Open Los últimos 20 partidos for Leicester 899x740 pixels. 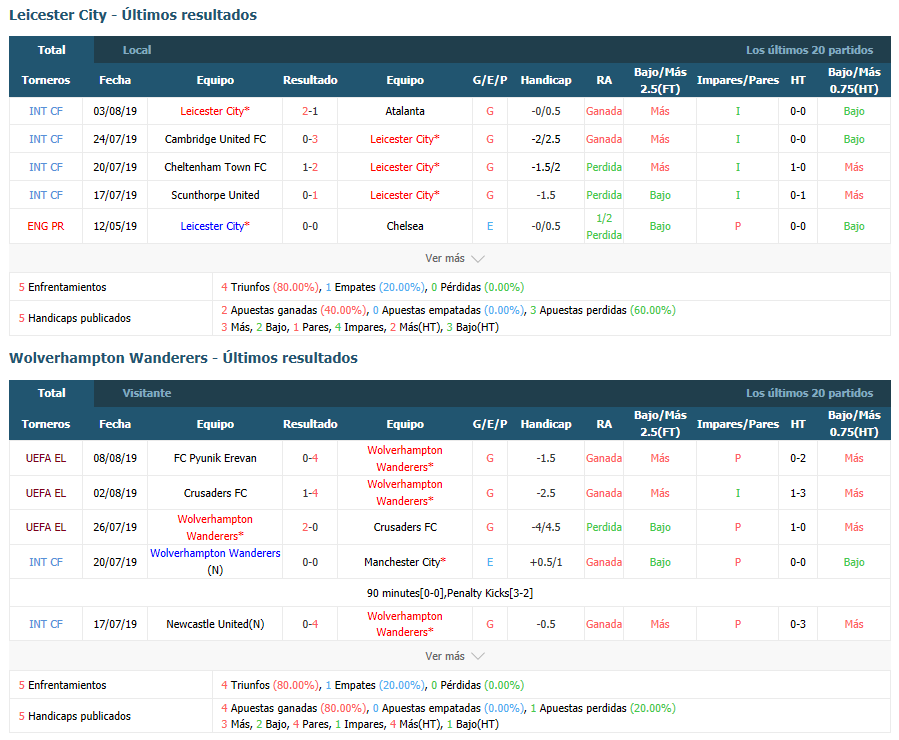coord(809,50)
